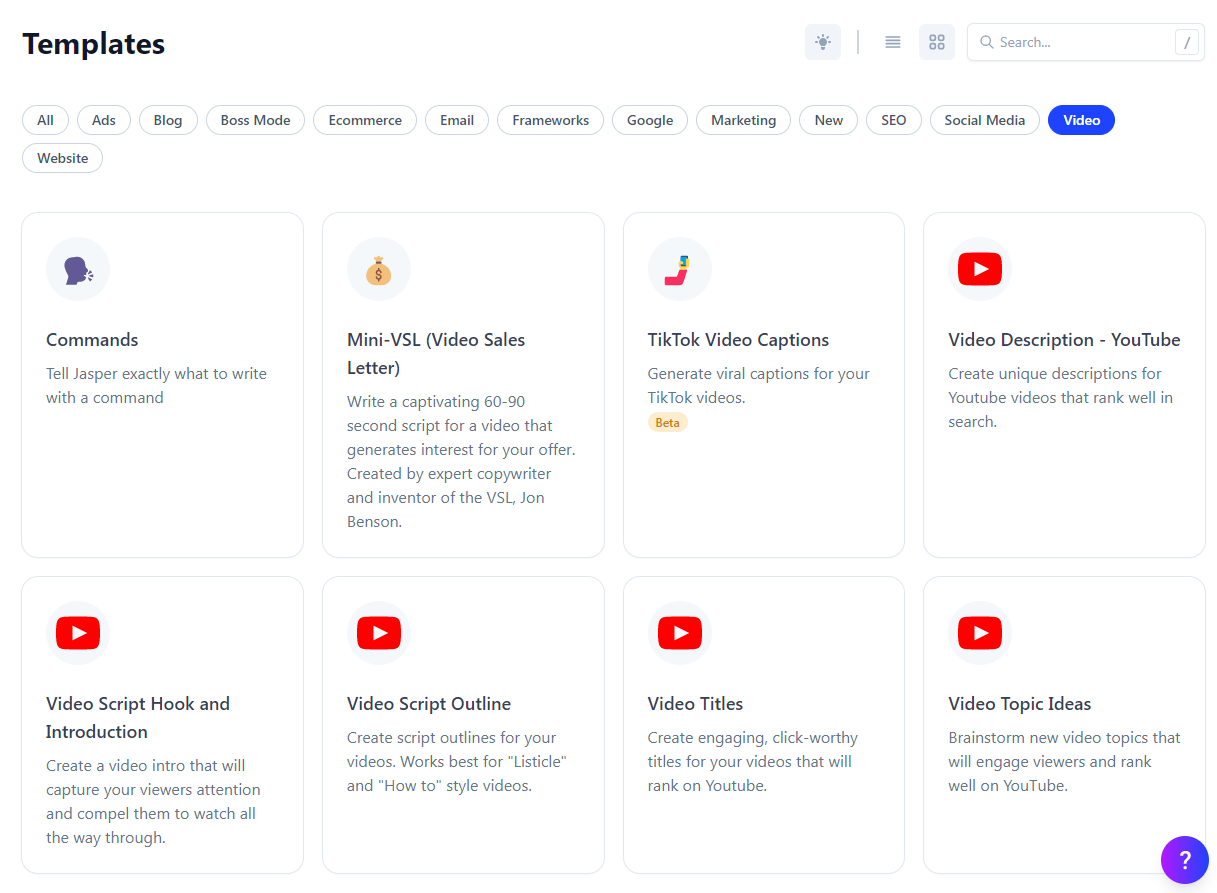
Task: Click the active Video filter pill
Action: click(x=1081, y=120)
